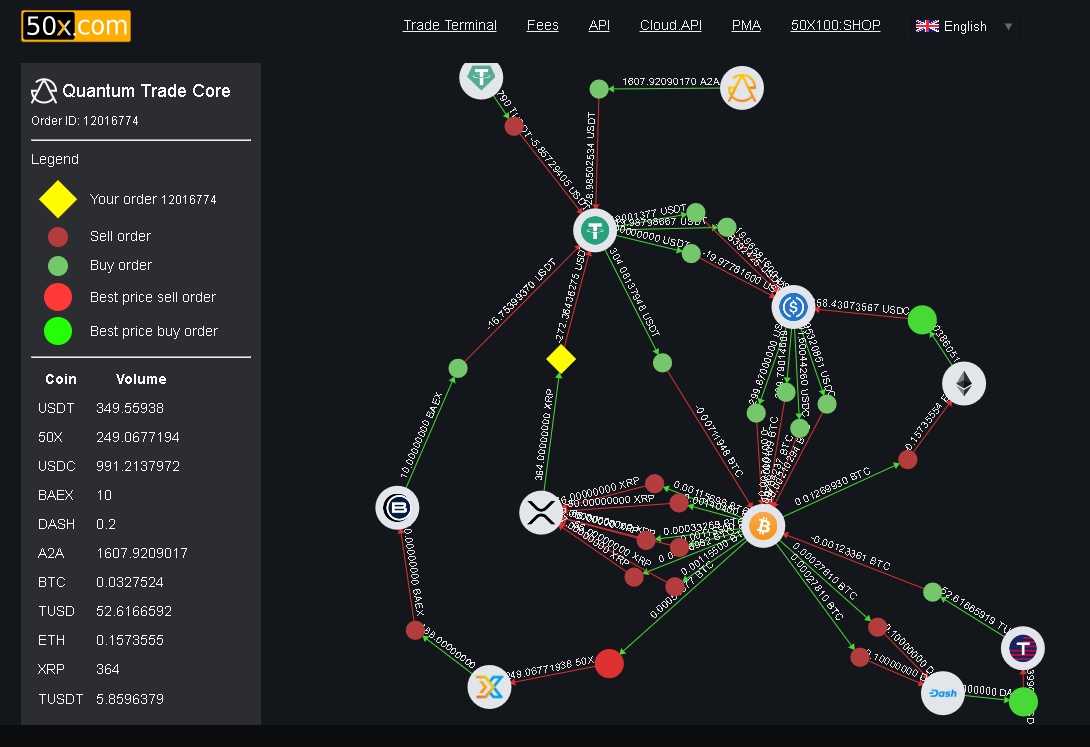Toggle the Best price sell order legend entry
1090x747 pixels.
(57, 297)
